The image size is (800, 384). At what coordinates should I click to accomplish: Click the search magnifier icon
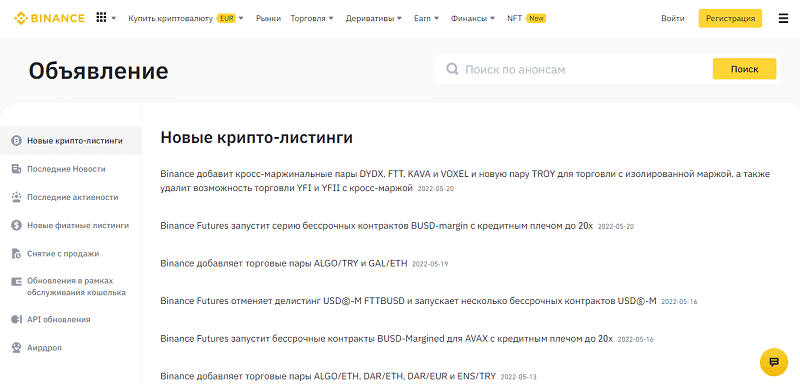pos(452,69)
